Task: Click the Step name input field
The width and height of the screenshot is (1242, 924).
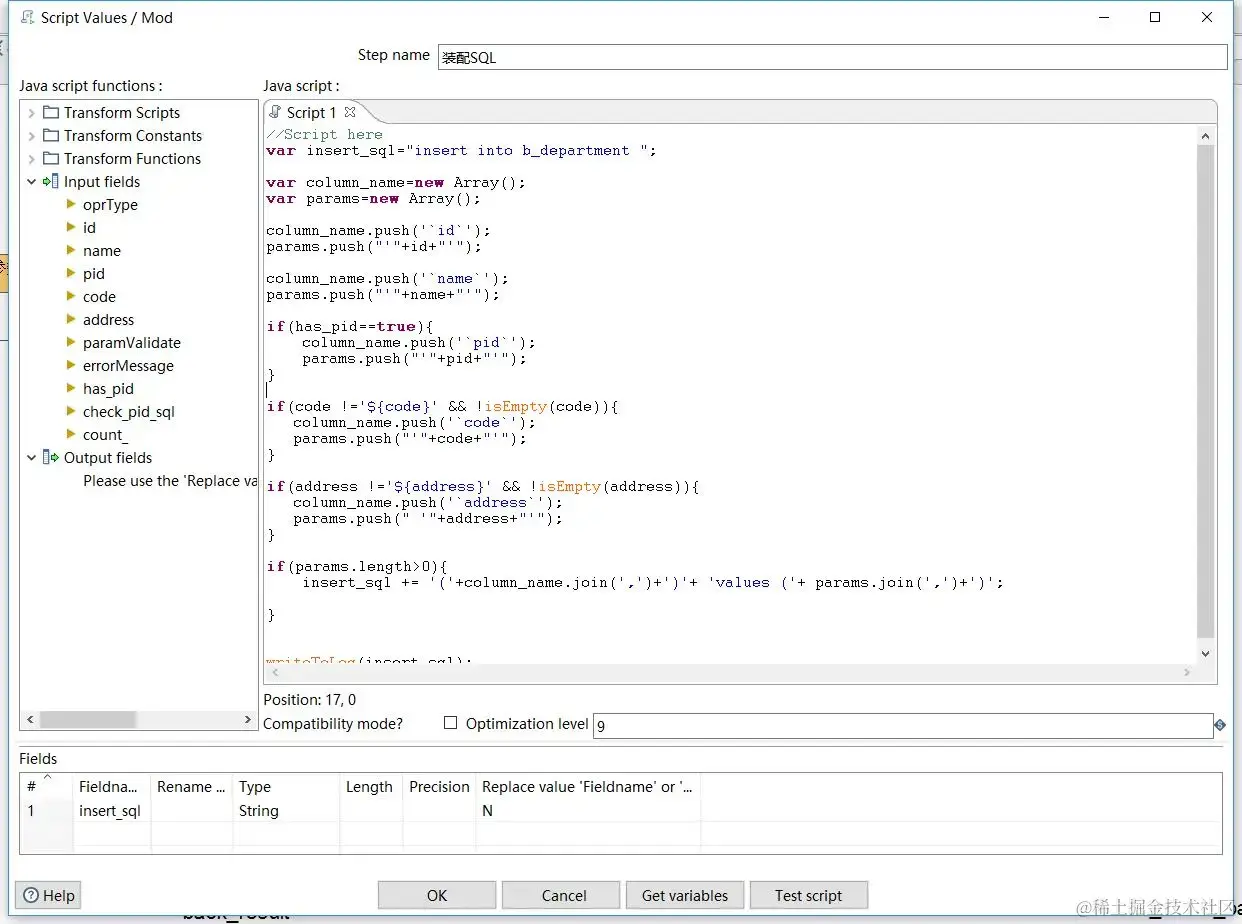Action: (x=832, y=57)
